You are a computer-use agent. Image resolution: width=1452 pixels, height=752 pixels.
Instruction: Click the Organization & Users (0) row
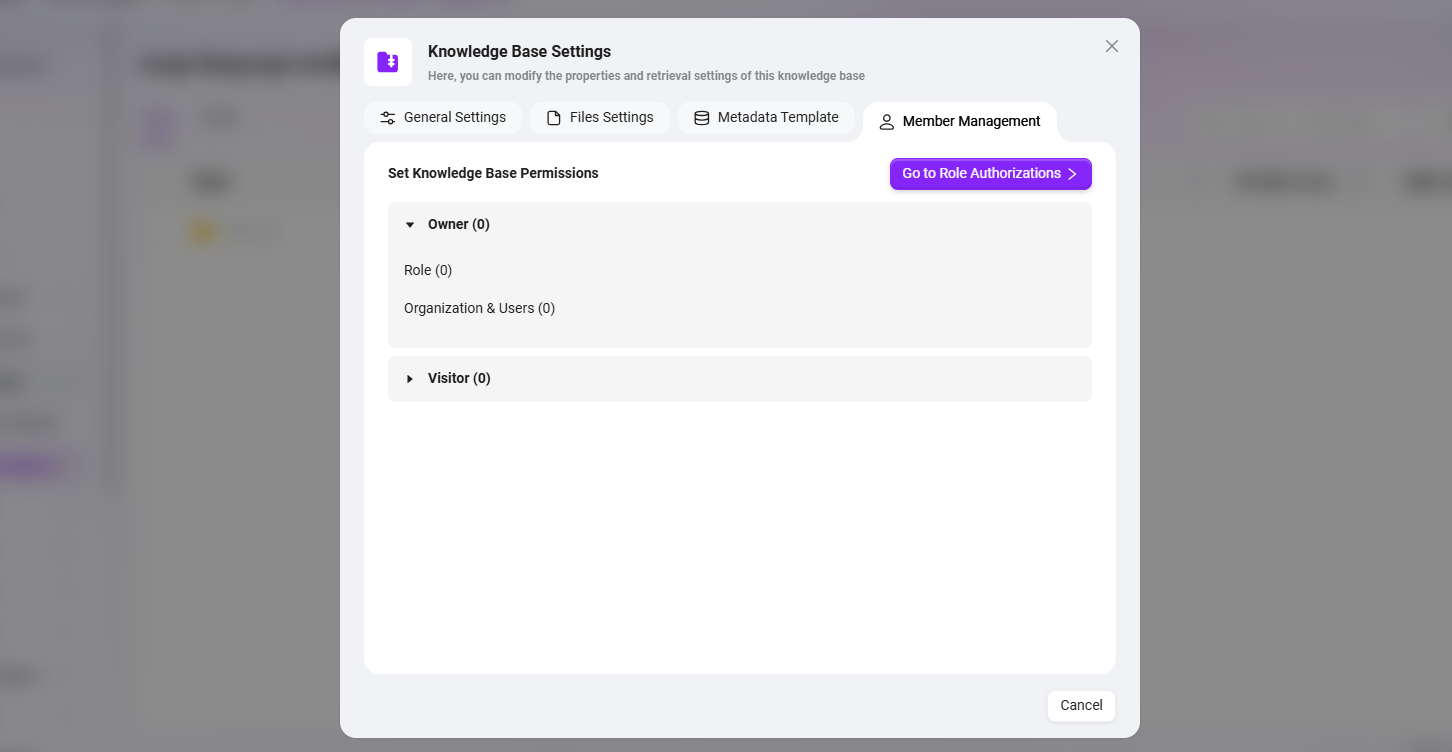point(479,308)
